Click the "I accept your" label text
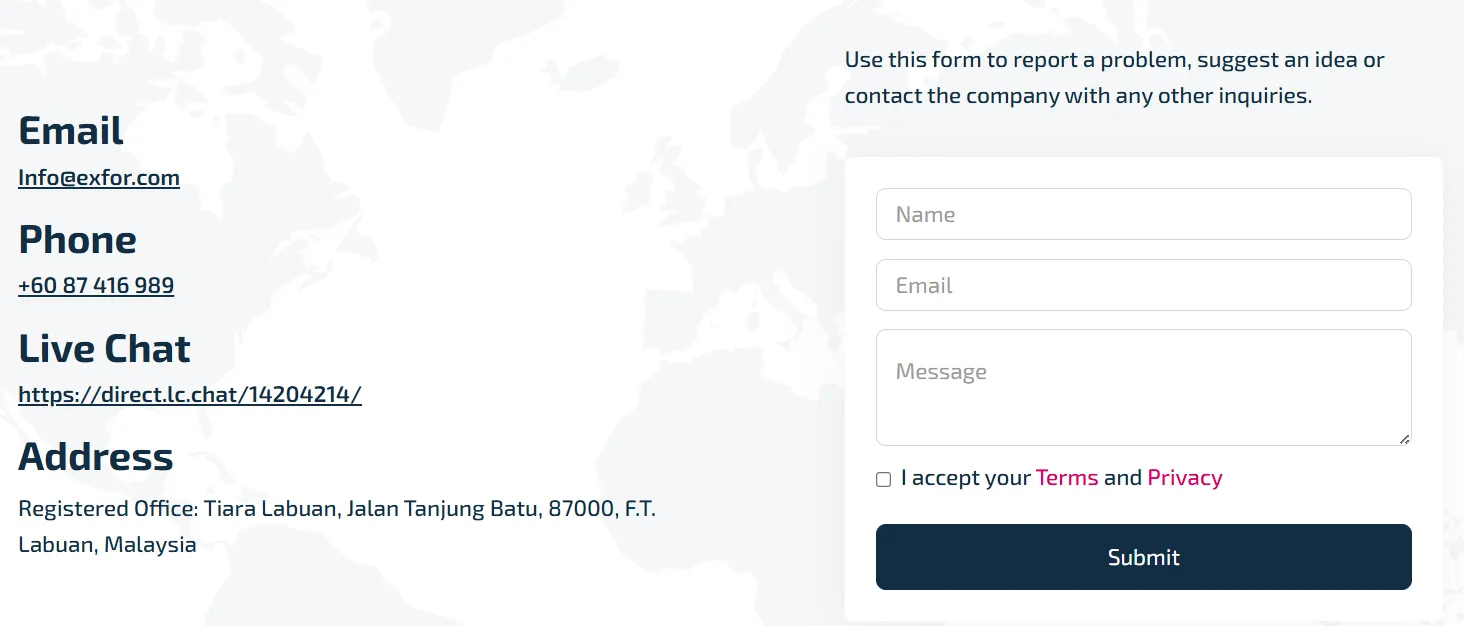Image resolution: width=1464 pixels, height=626 pixels. [x=965, y=478]
